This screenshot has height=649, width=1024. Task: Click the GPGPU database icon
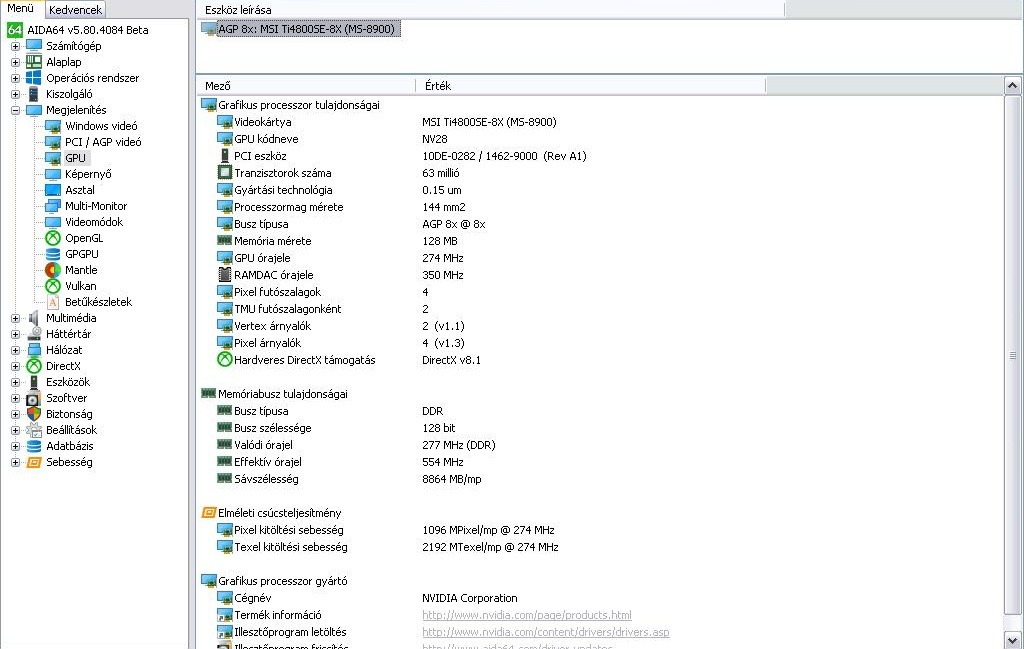[53, 254]
